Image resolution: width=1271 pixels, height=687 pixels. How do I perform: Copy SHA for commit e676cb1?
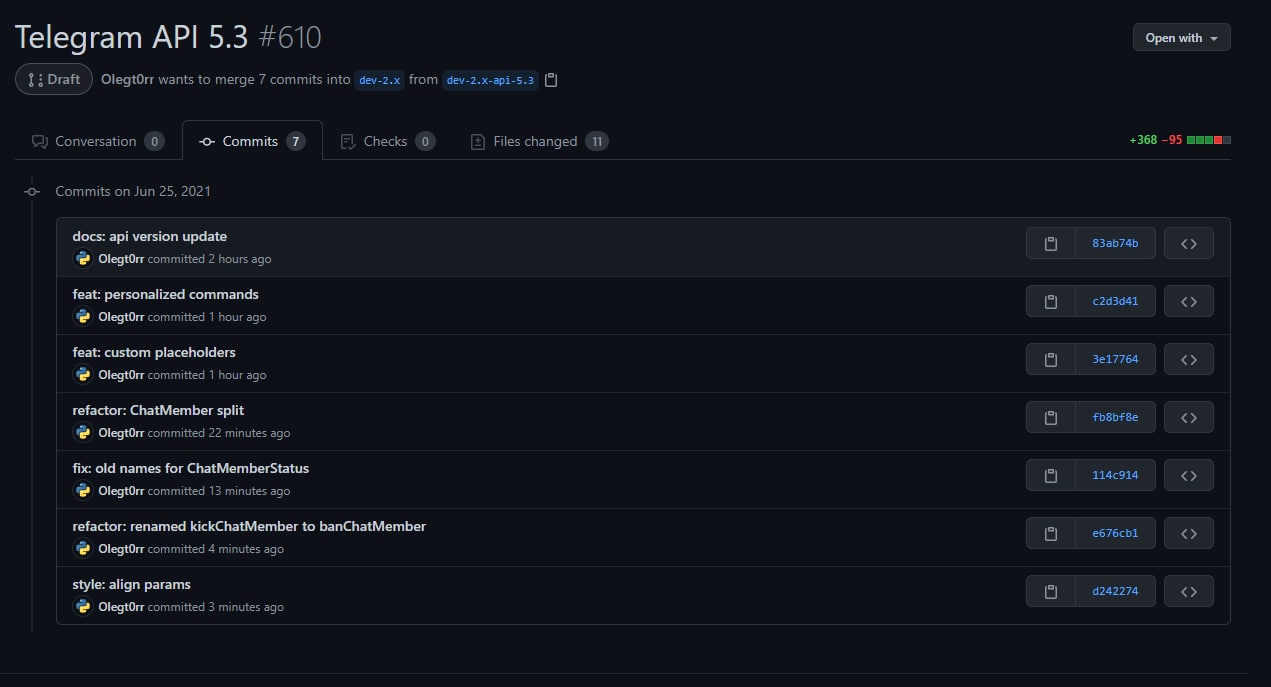point(1051,533)
